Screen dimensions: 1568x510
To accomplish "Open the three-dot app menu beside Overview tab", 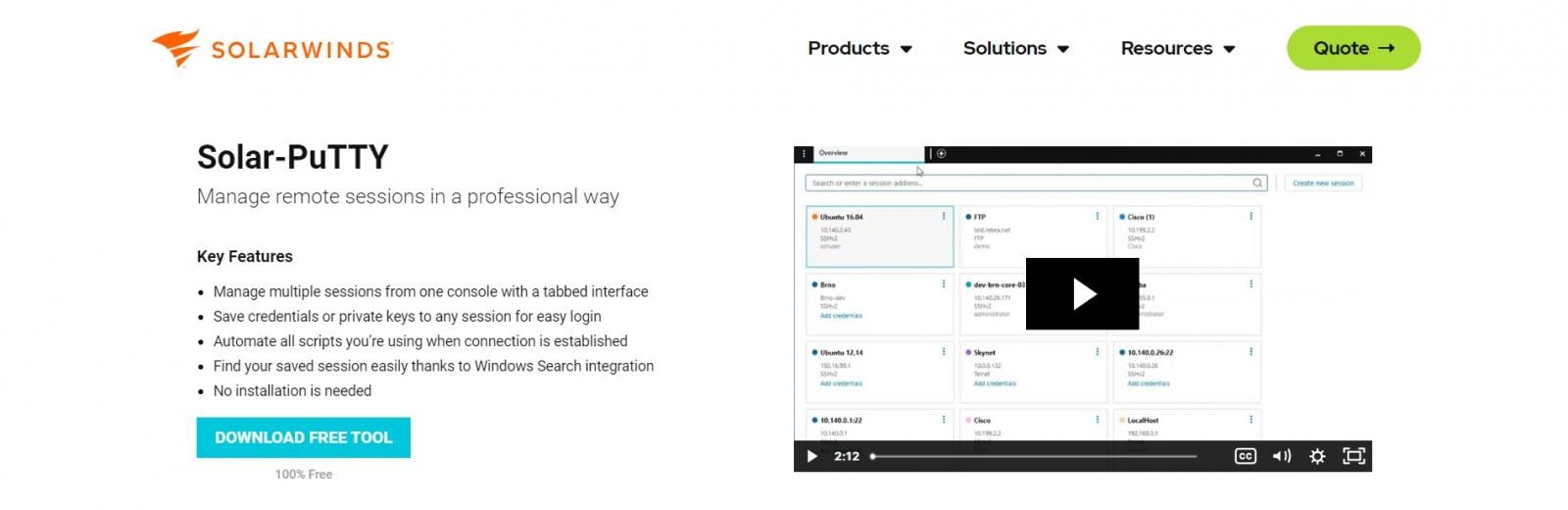I will [x=804, y=154].
